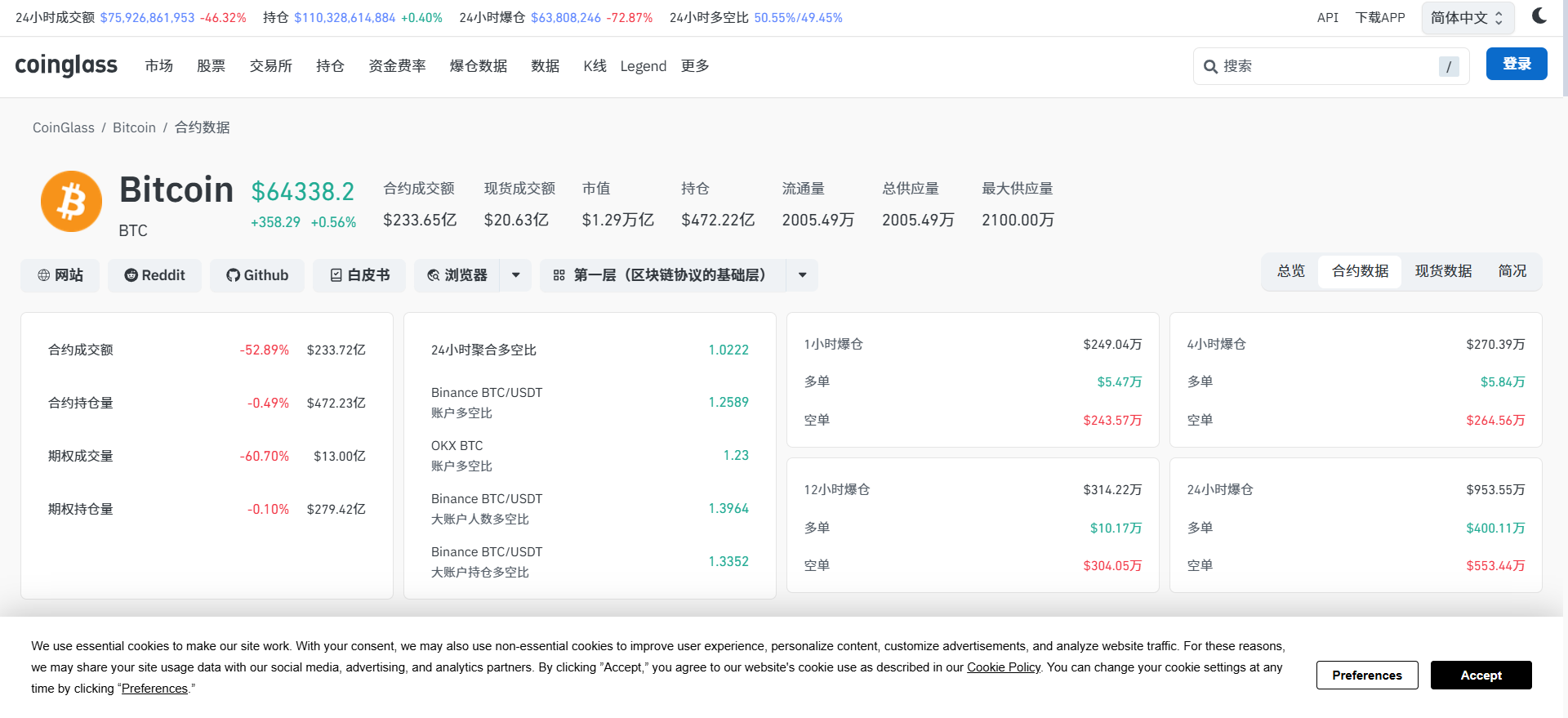Click the 4小时爆仓 card title
Image resolution: width=1568 pixels, height=718 pixels.
(1217, 344)
